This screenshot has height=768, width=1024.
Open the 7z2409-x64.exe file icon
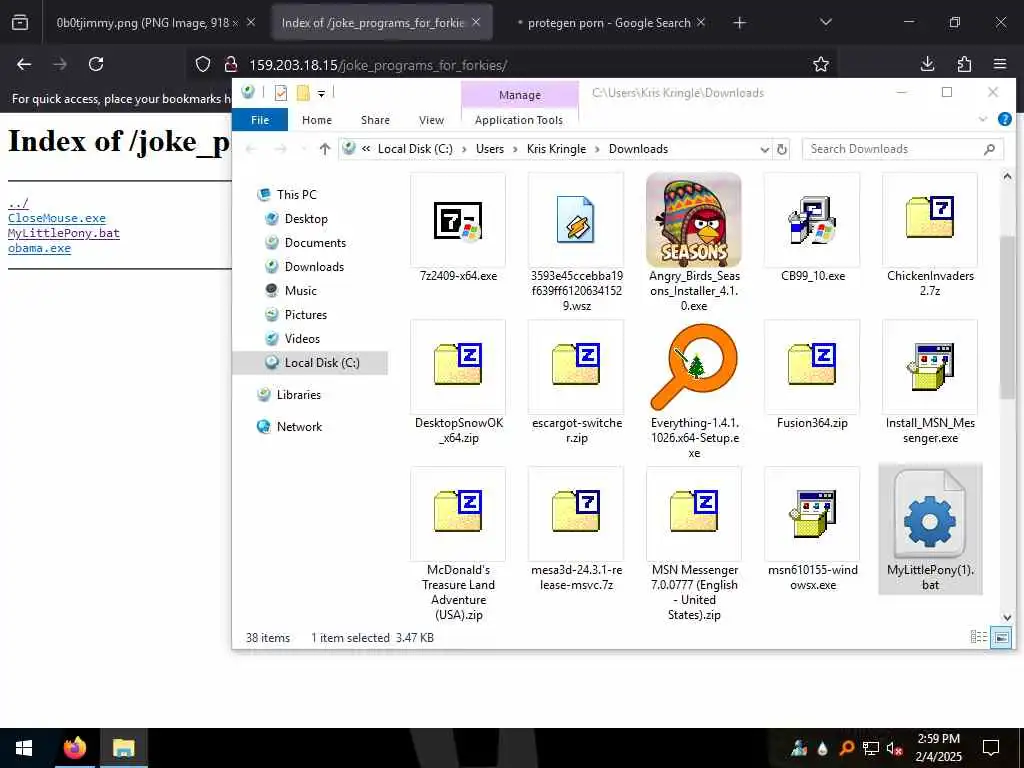pos(458,221)
